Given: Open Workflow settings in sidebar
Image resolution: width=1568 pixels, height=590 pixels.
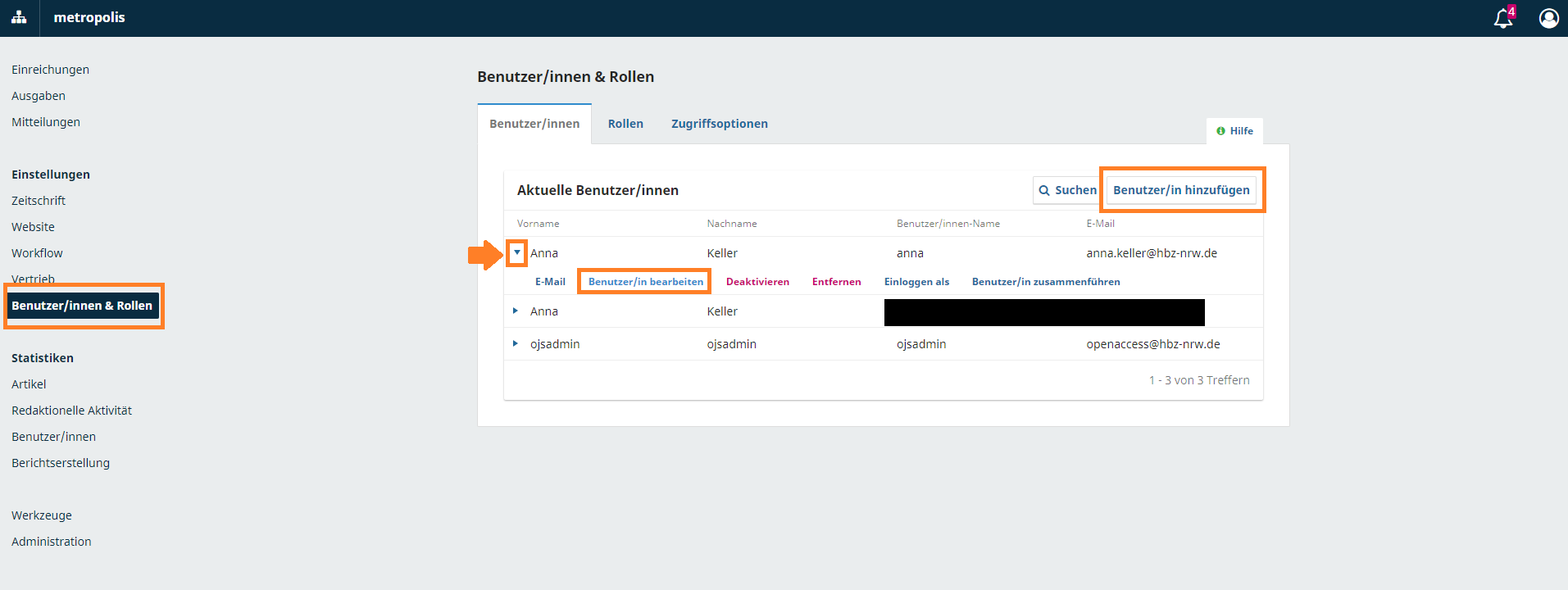Looking at the screenshot, I should click(x=37, y=253).
